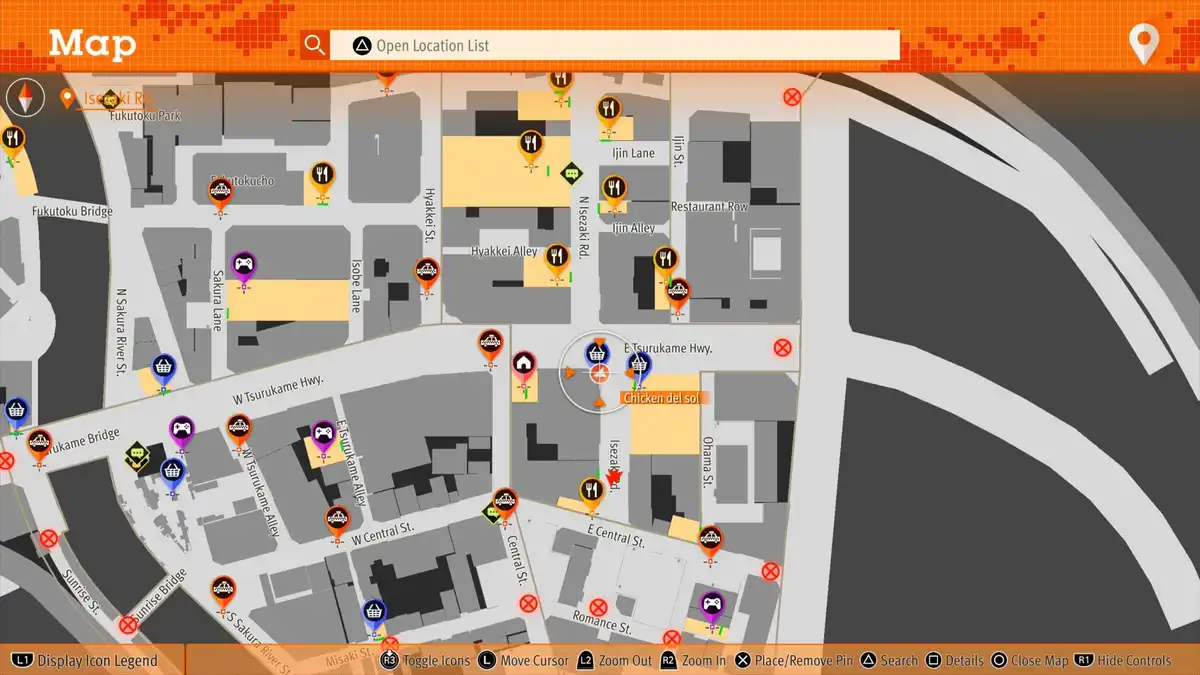This screenshot has width=1200, height=675.
Task: Click the magnifying glass search icon
Action: pos(315,45)
